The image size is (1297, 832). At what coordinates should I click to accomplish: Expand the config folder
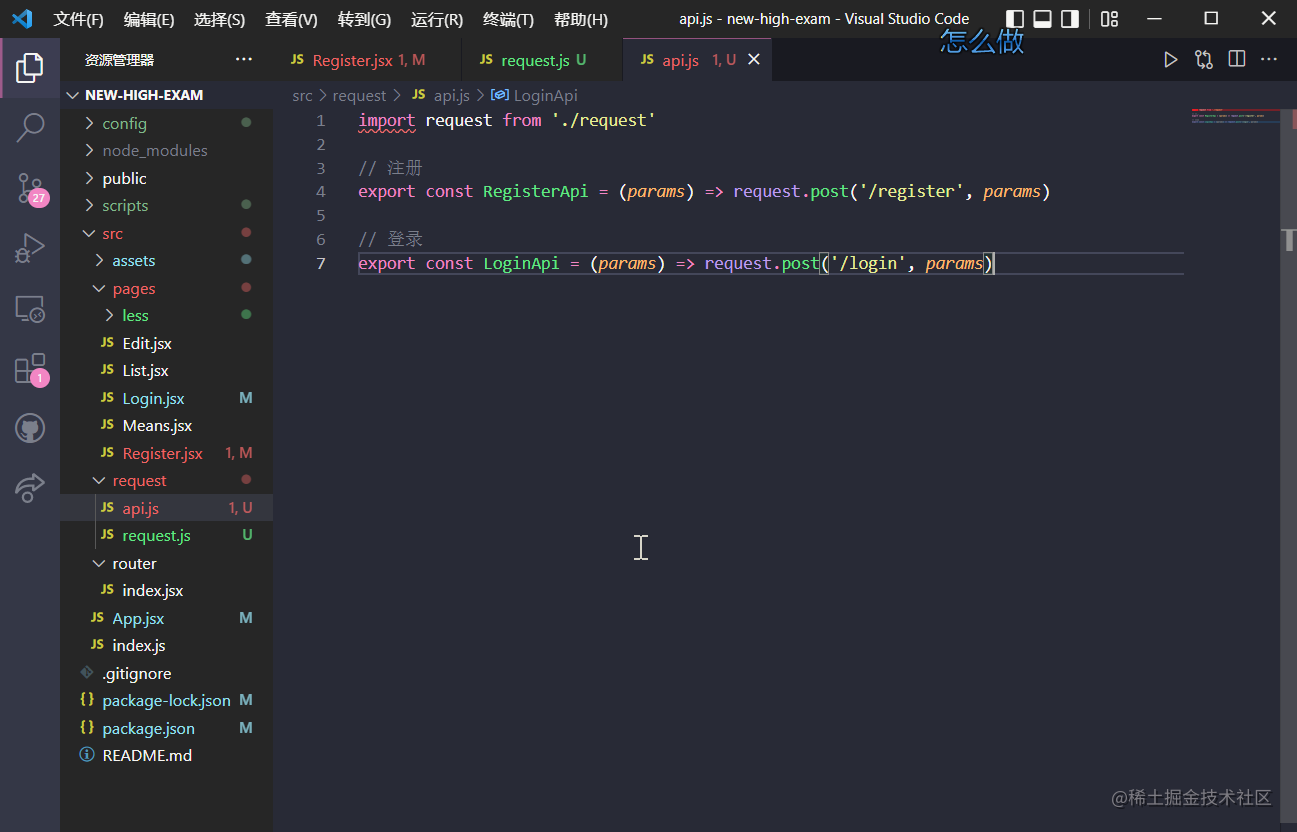124,123
